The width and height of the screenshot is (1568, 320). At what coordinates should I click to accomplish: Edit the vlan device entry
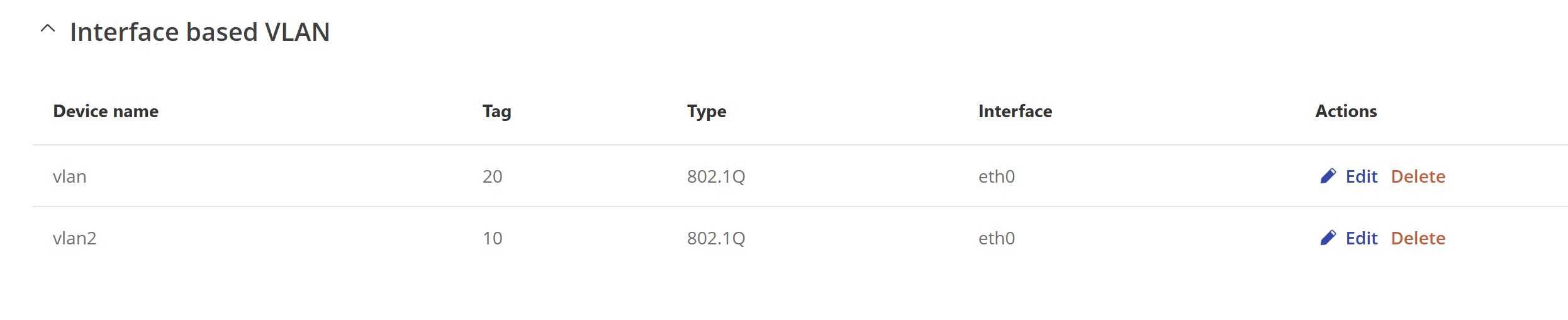(x=1362, y=176)
